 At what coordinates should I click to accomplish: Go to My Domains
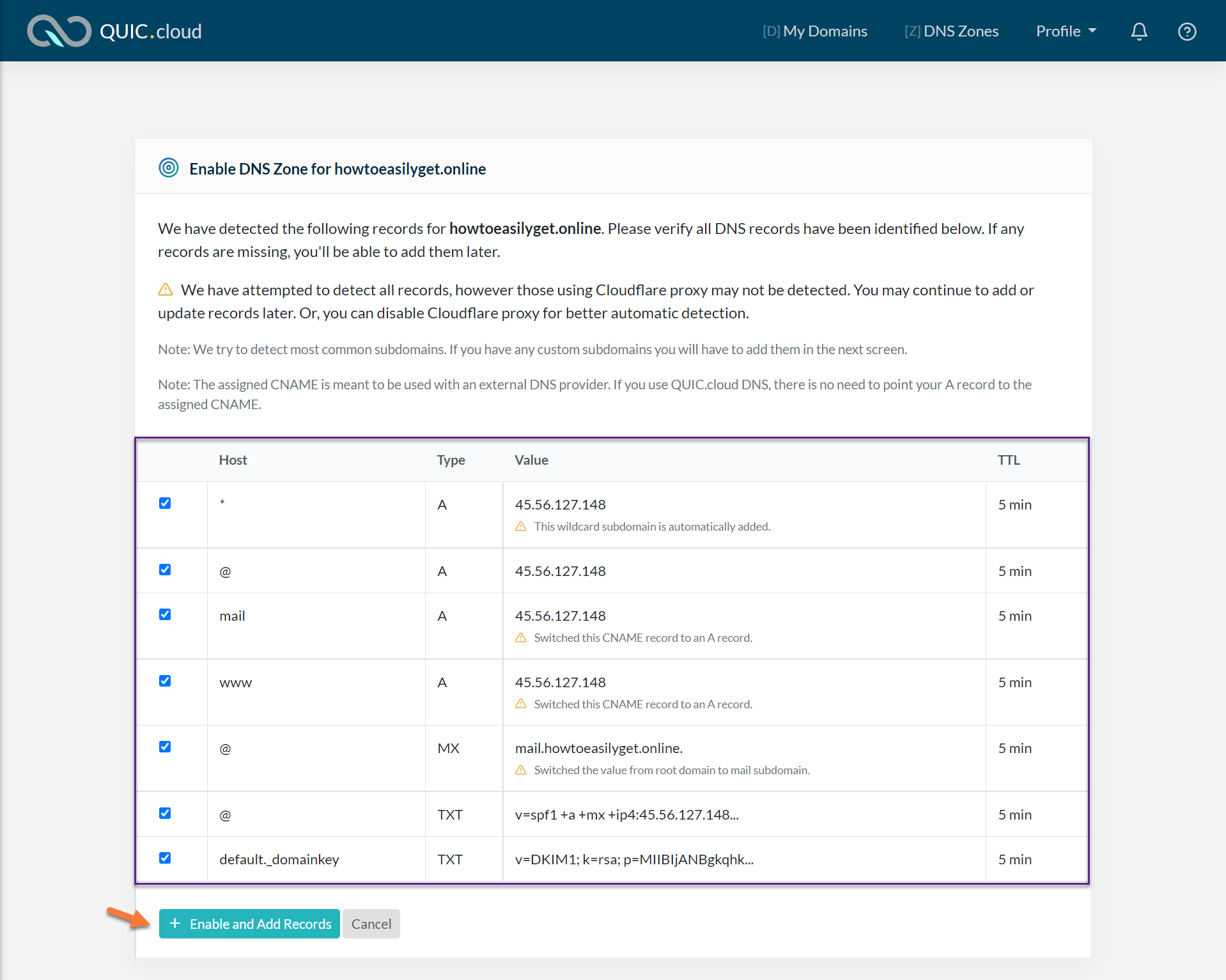click(x=814, y=31)
